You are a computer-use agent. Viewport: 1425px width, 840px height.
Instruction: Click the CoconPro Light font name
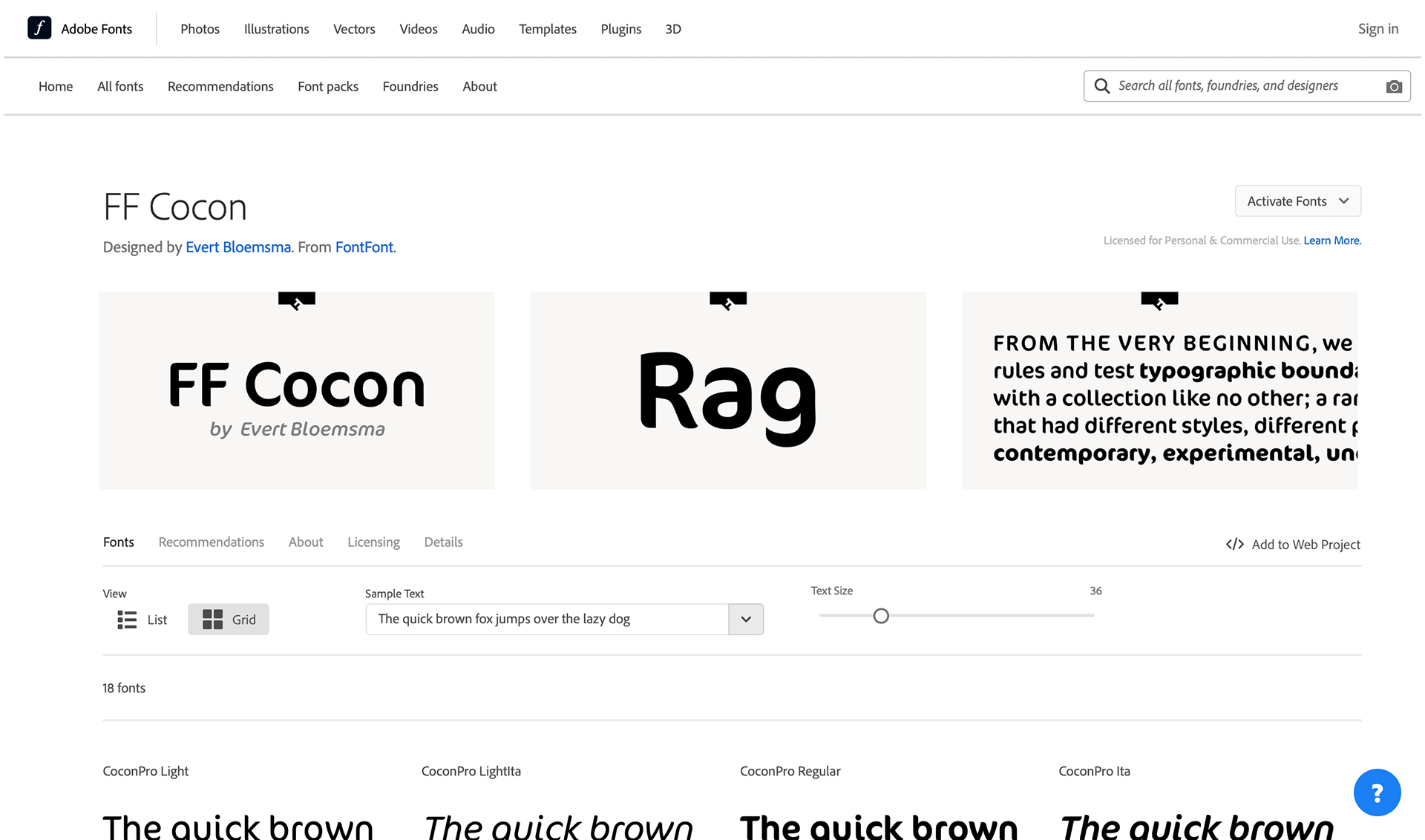(x=145, y=772)
